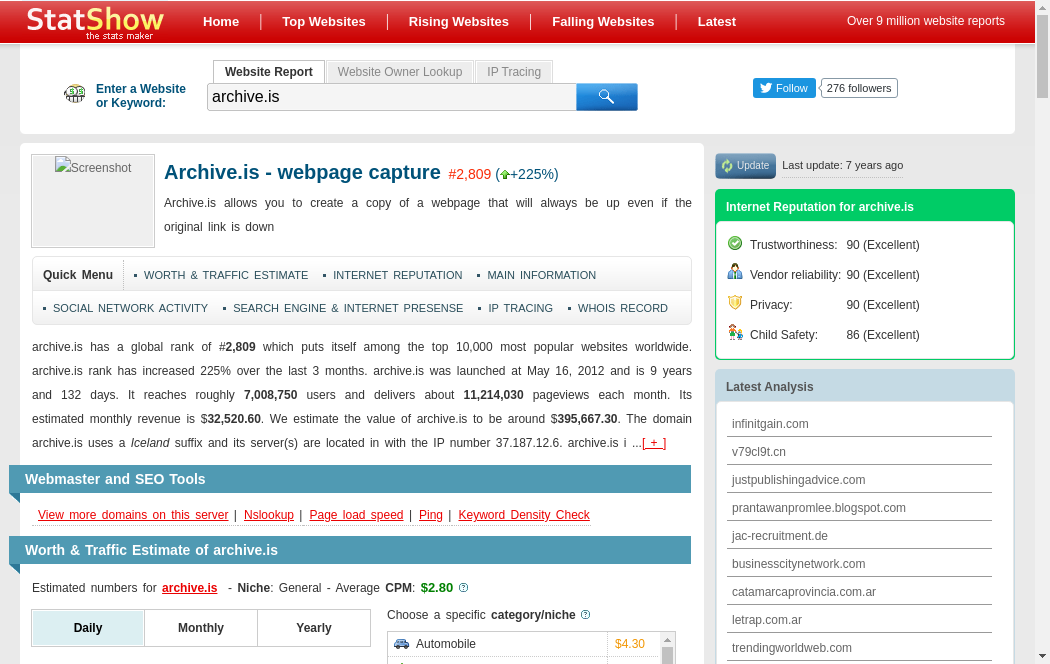Screen dimensions: 1050x664
Task: Click the Trustworthiness green check icon
Action: tap(735, 243)
